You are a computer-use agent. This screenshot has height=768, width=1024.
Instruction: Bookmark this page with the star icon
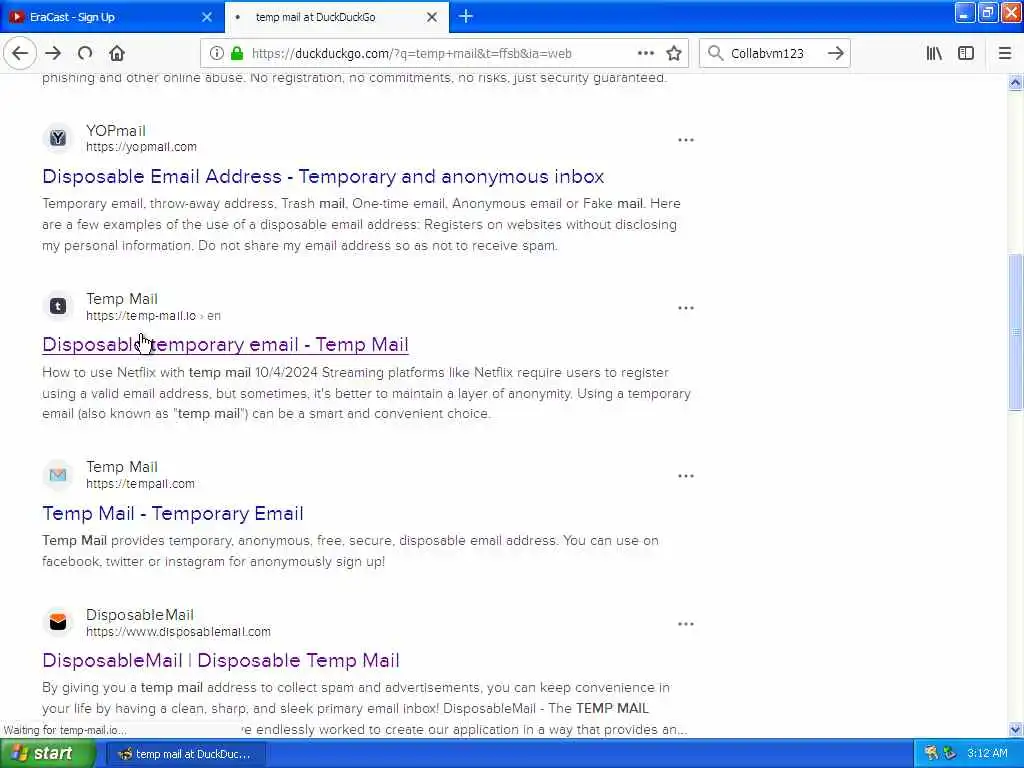click(x=674, y=54)
